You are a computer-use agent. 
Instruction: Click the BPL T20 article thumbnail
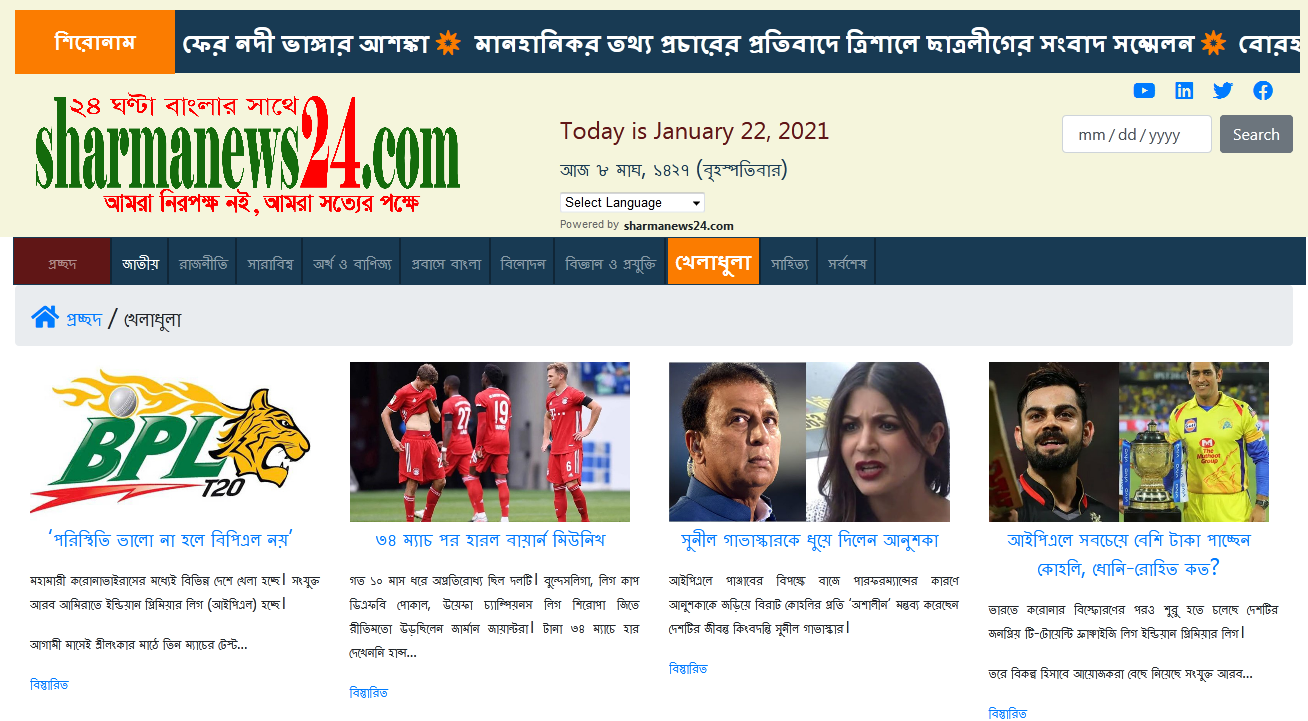[170, 442]
